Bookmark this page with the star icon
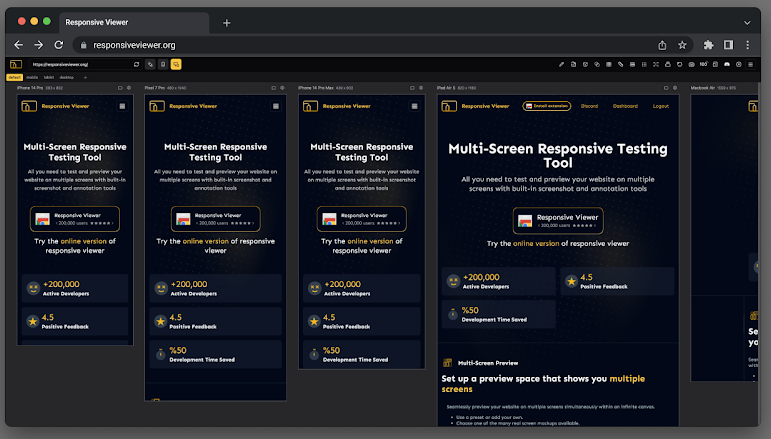Viewport: 771px width, 439px height. (682, 45)
